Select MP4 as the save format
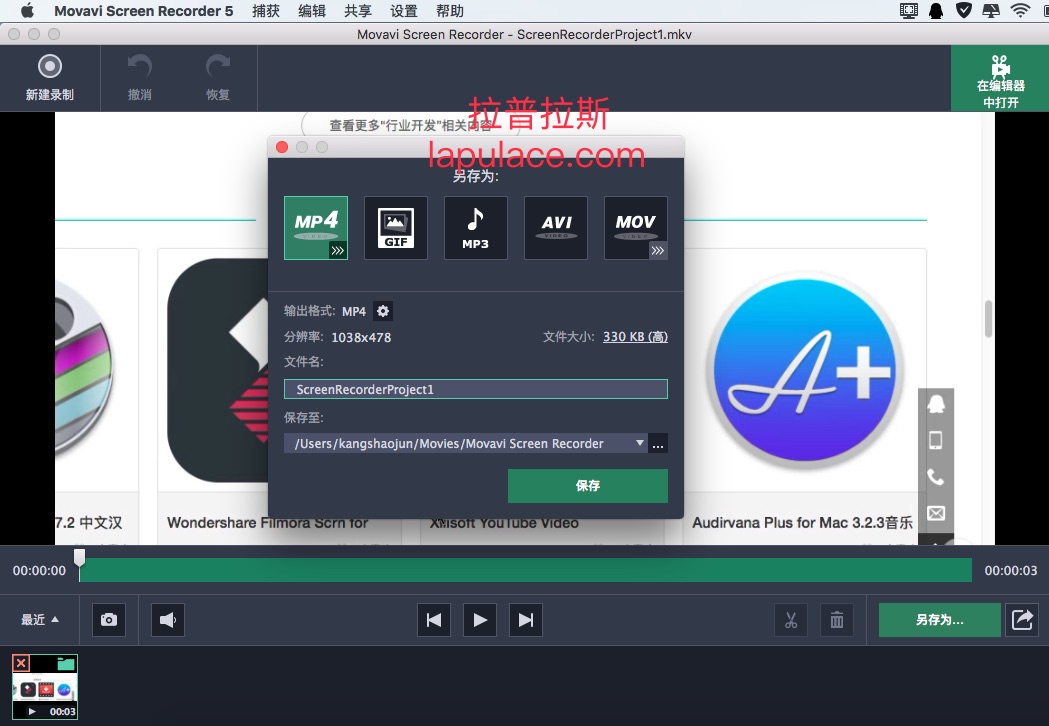The image size is (1049, 726). tap(316, 227)
